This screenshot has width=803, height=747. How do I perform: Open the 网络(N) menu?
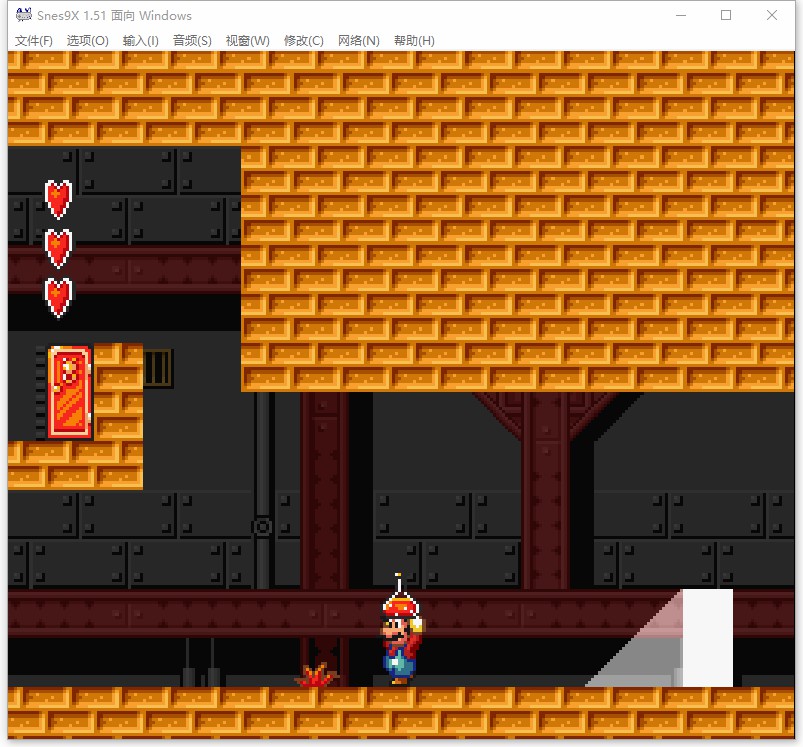click(x=358, y=40)
